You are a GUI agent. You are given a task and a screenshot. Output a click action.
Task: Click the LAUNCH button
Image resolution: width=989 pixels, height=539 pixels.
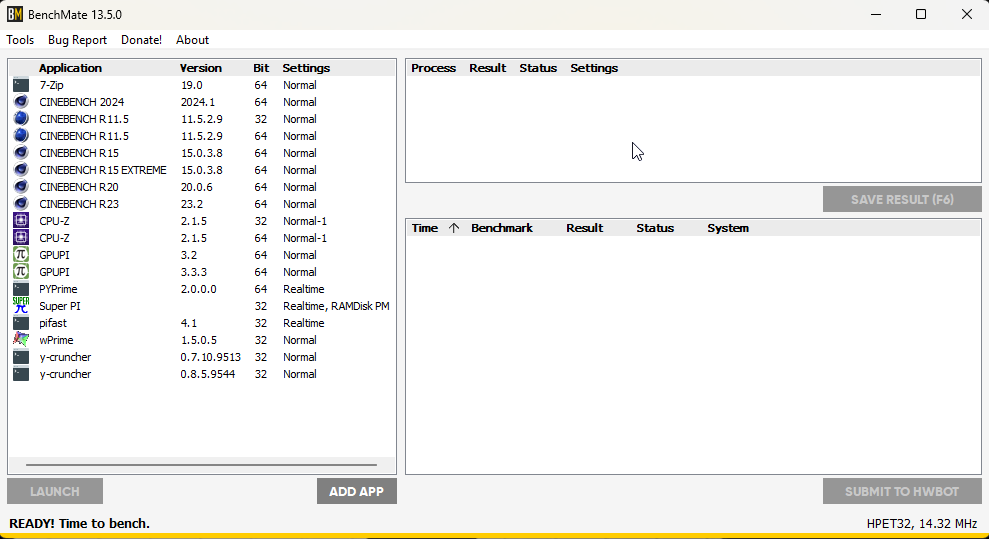[x=55, y=491]
